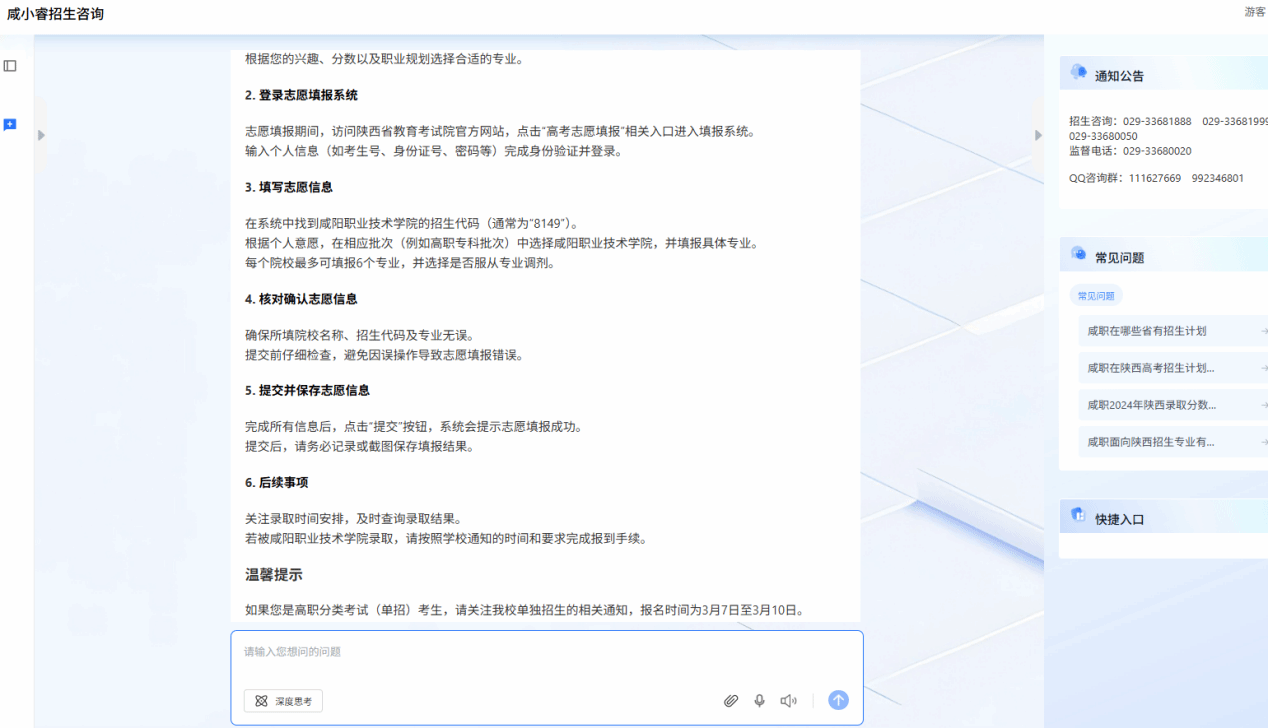The height and width of the screenshot is (728, 1268).
Task: Click the heading 3. 填写志愿信息
Action: pos(289,187)
